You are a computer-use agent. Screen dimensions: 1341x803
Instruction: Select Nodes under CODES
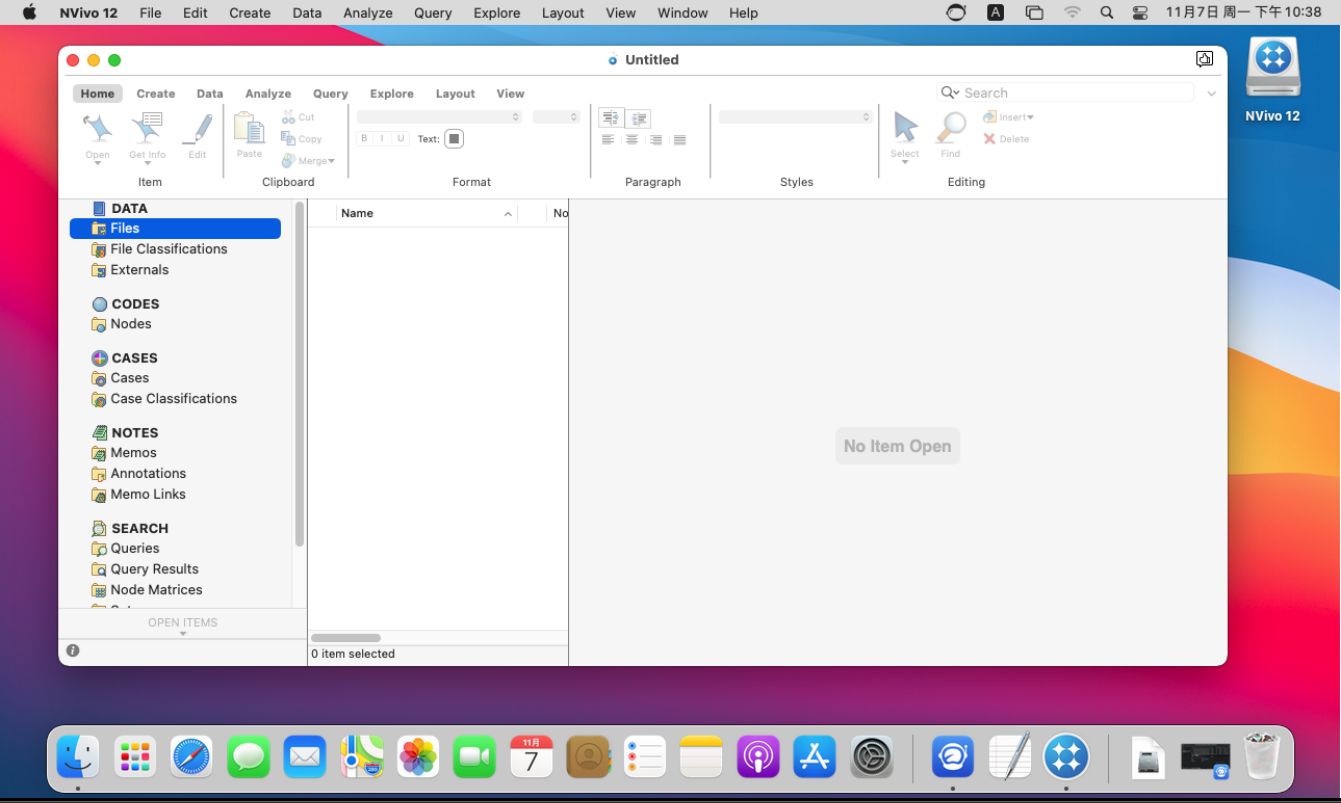coord(121,324)
